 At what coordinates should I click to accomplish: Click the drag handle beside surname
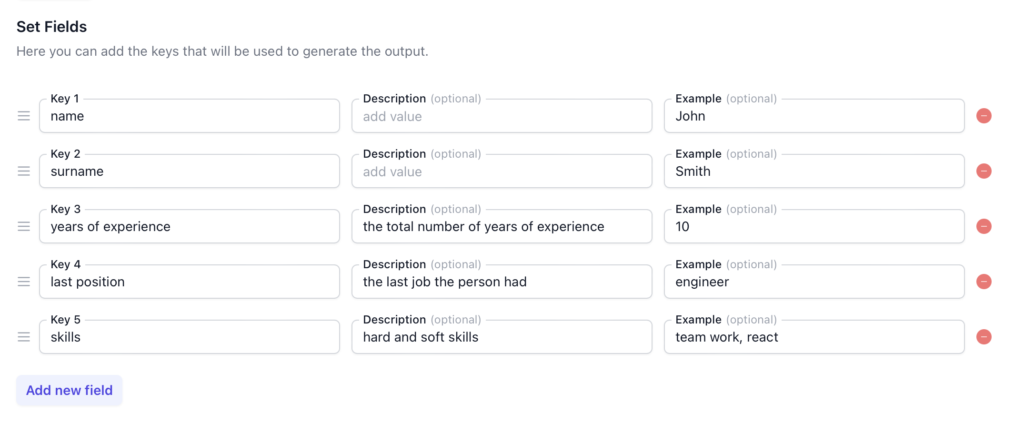(24, 171)
